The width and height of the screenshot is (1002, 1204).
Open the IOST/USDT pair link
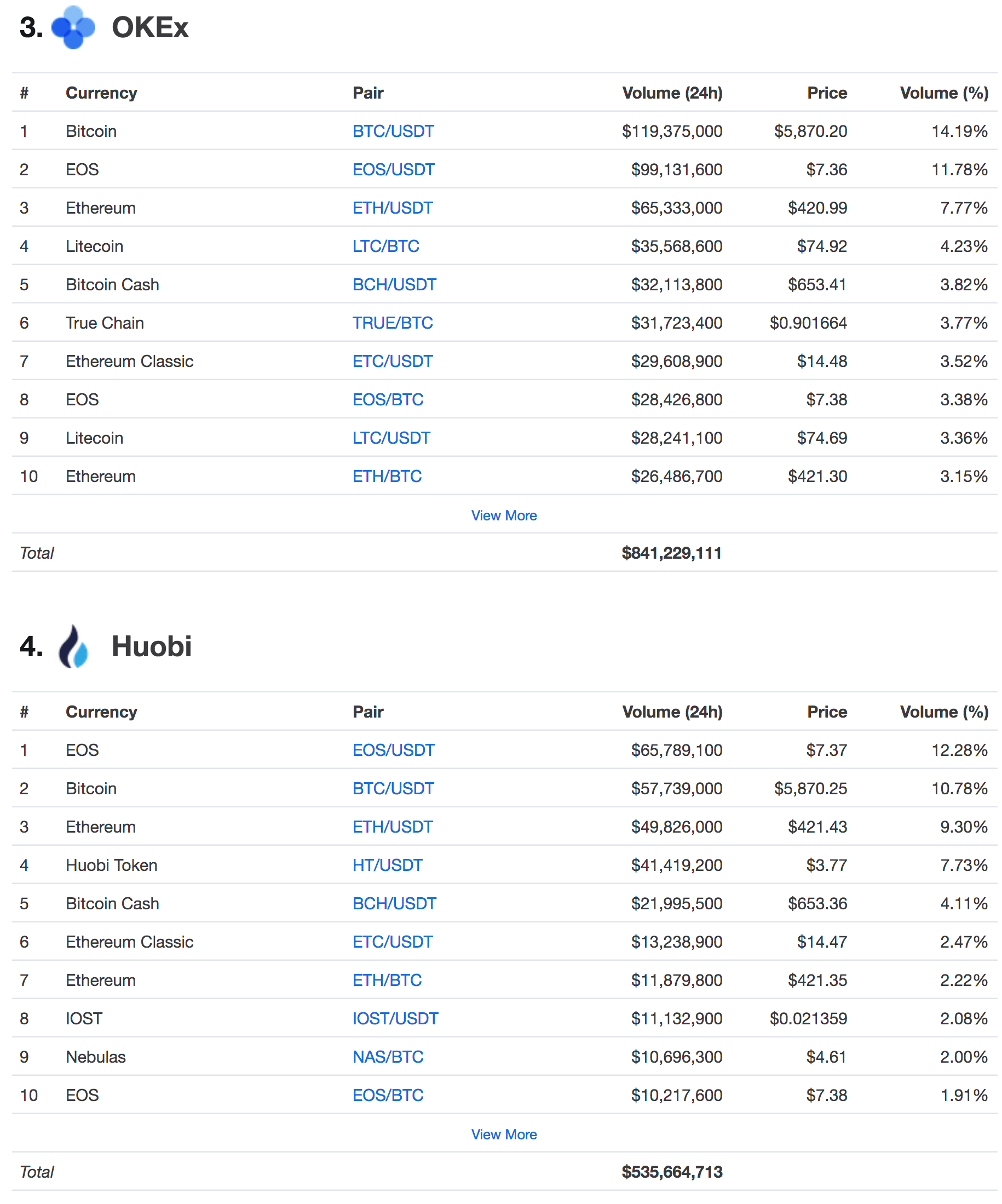pyautogui.click(x=395, y=1018)
